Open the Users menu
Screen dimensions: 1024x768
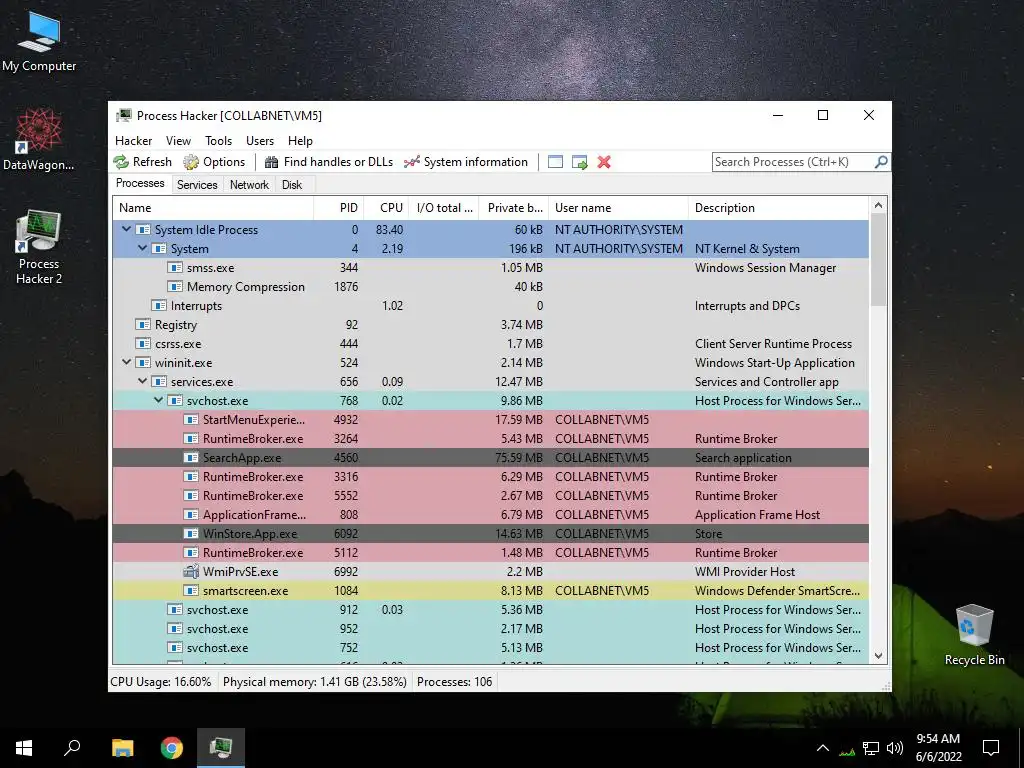coord(260,140)
